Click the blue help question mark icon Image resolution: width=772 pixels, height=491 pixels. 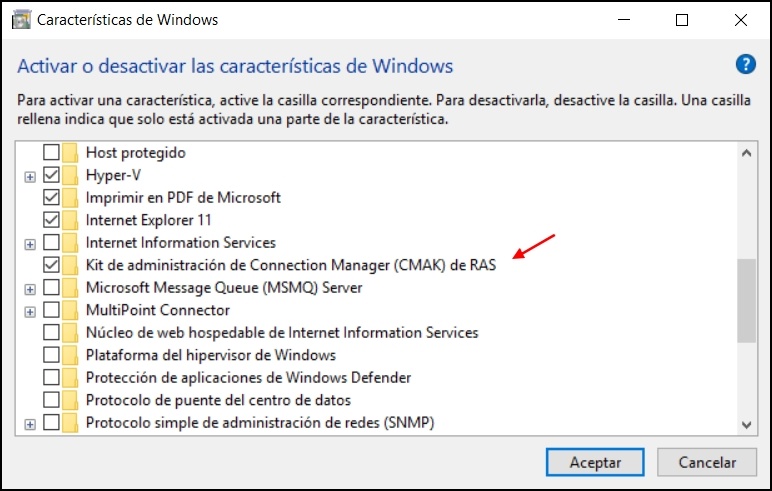coord(745,64)
